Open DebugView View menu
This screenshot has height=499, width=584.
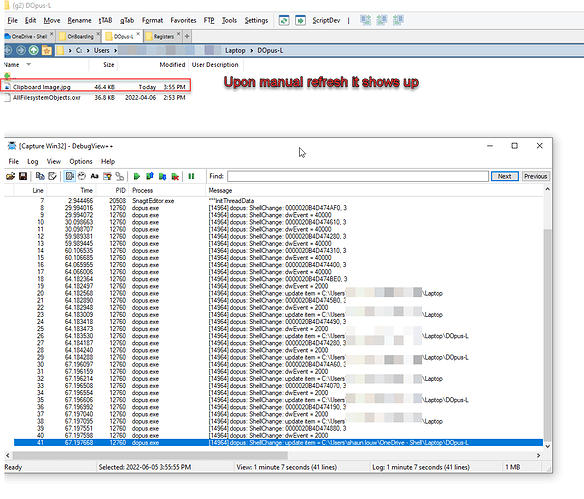tap(54, 161)
